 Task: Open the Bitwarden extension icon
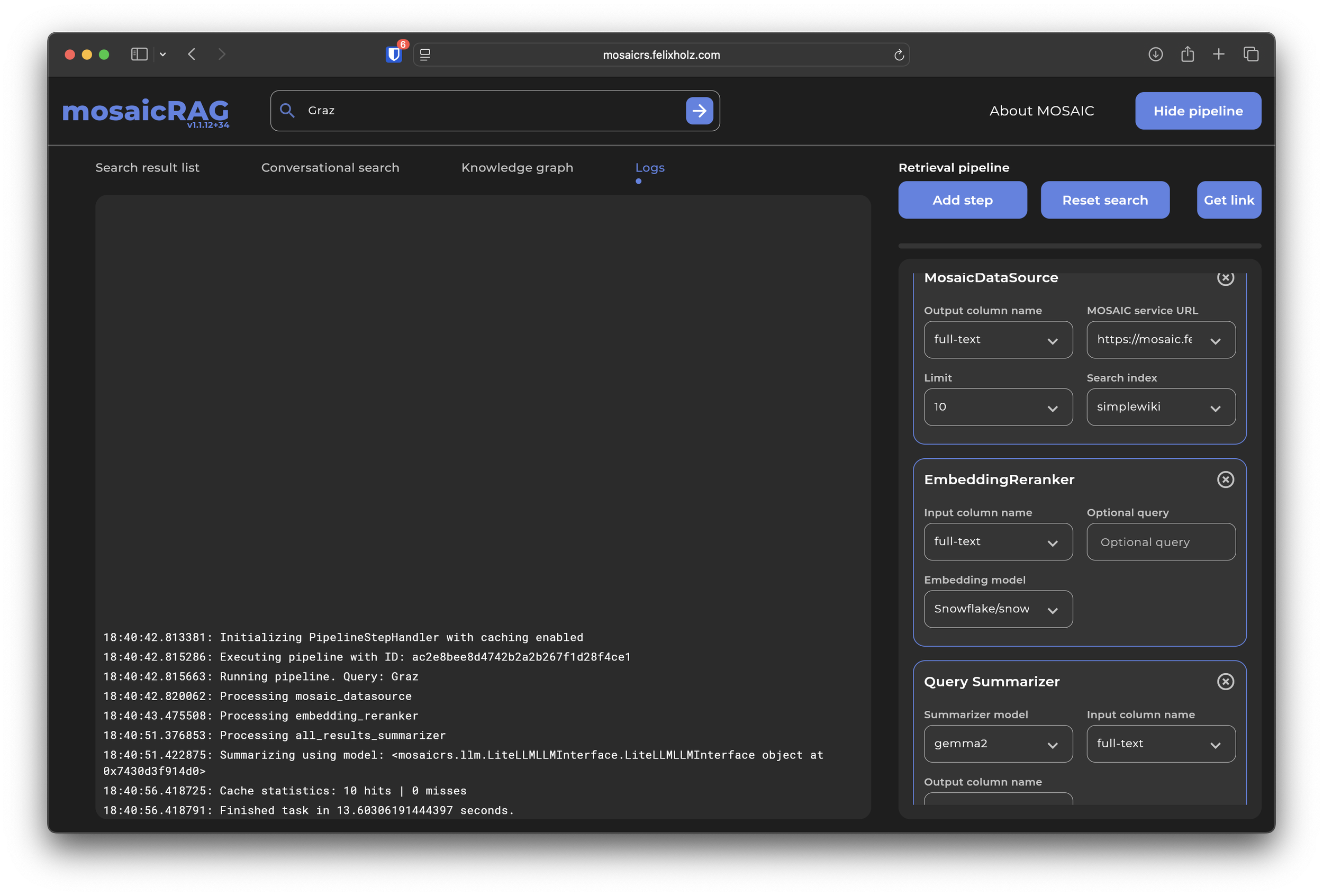(x=393, y=54)
